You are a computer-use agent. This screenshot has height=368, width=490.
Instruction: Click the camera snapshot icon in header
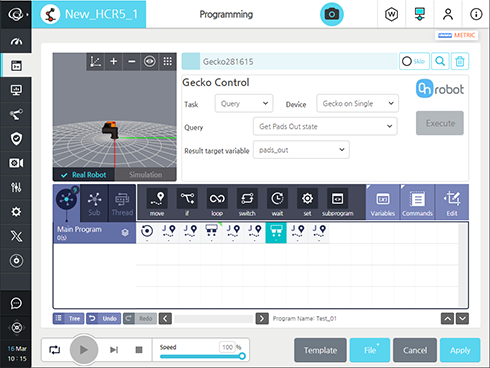[x=332, y=14]
